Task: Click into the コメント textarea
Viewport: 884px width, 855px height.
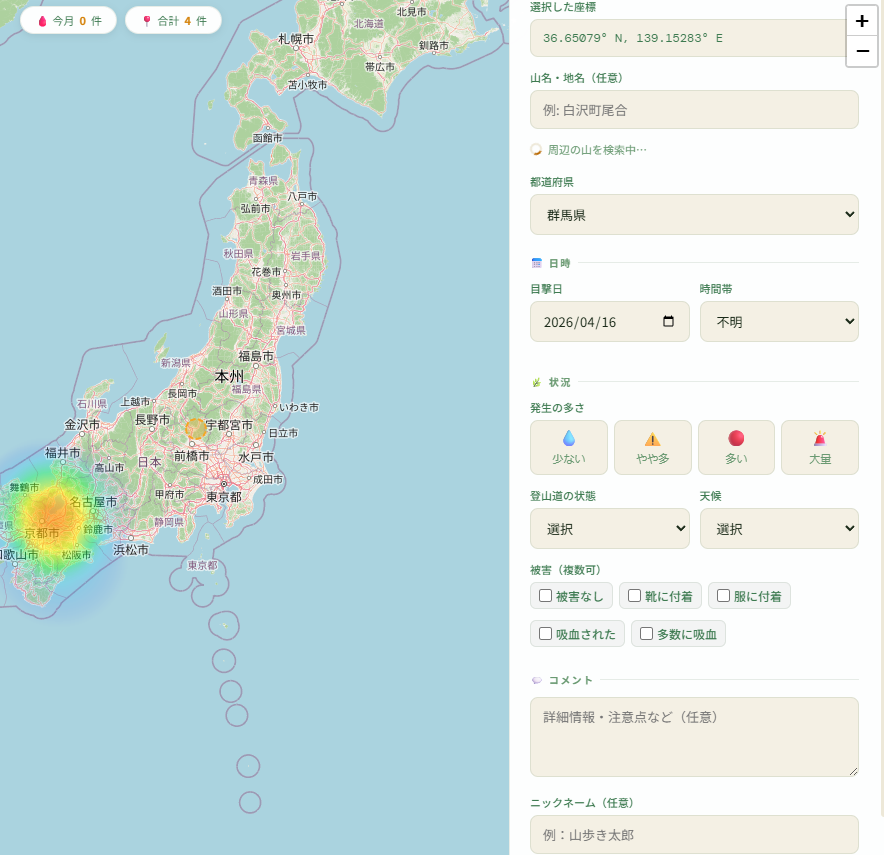Action: tap(694, 737)
